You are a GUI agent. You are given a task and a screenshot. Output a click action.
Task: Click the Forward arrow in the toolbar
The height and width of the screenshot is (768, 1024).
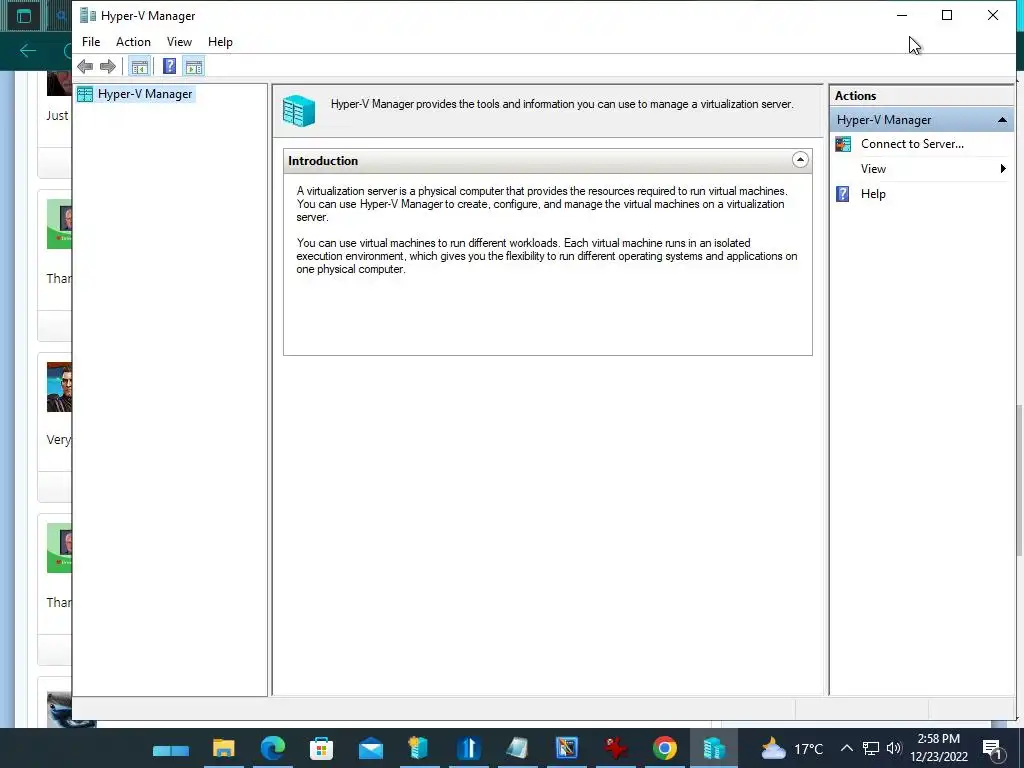coord(108,66)
